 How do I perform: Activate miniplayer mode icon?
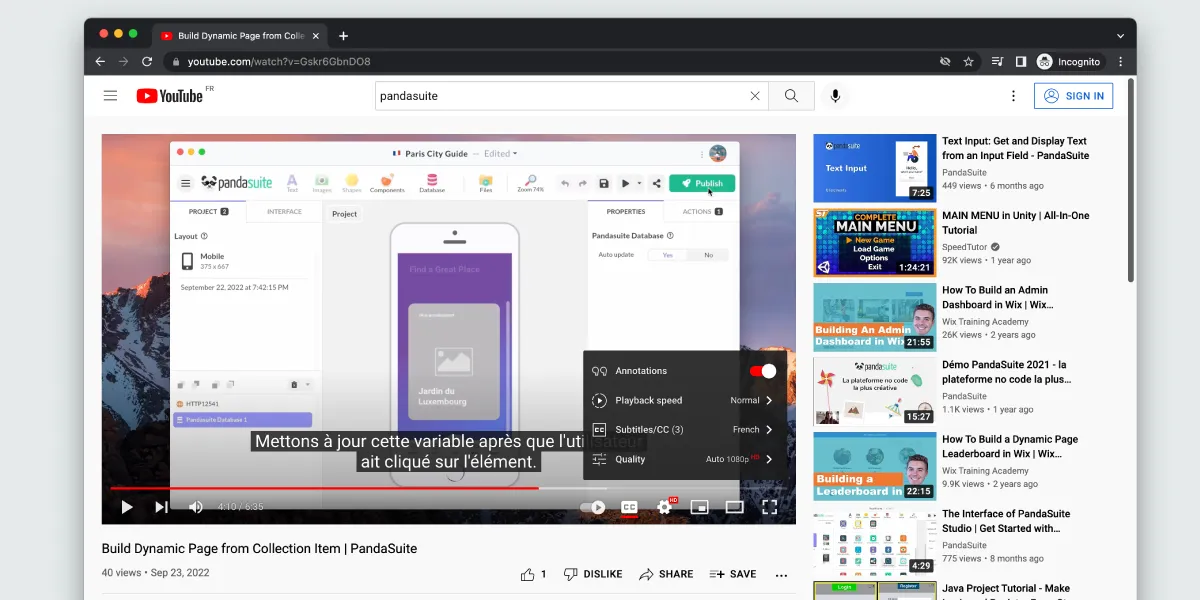click(699, 507)
